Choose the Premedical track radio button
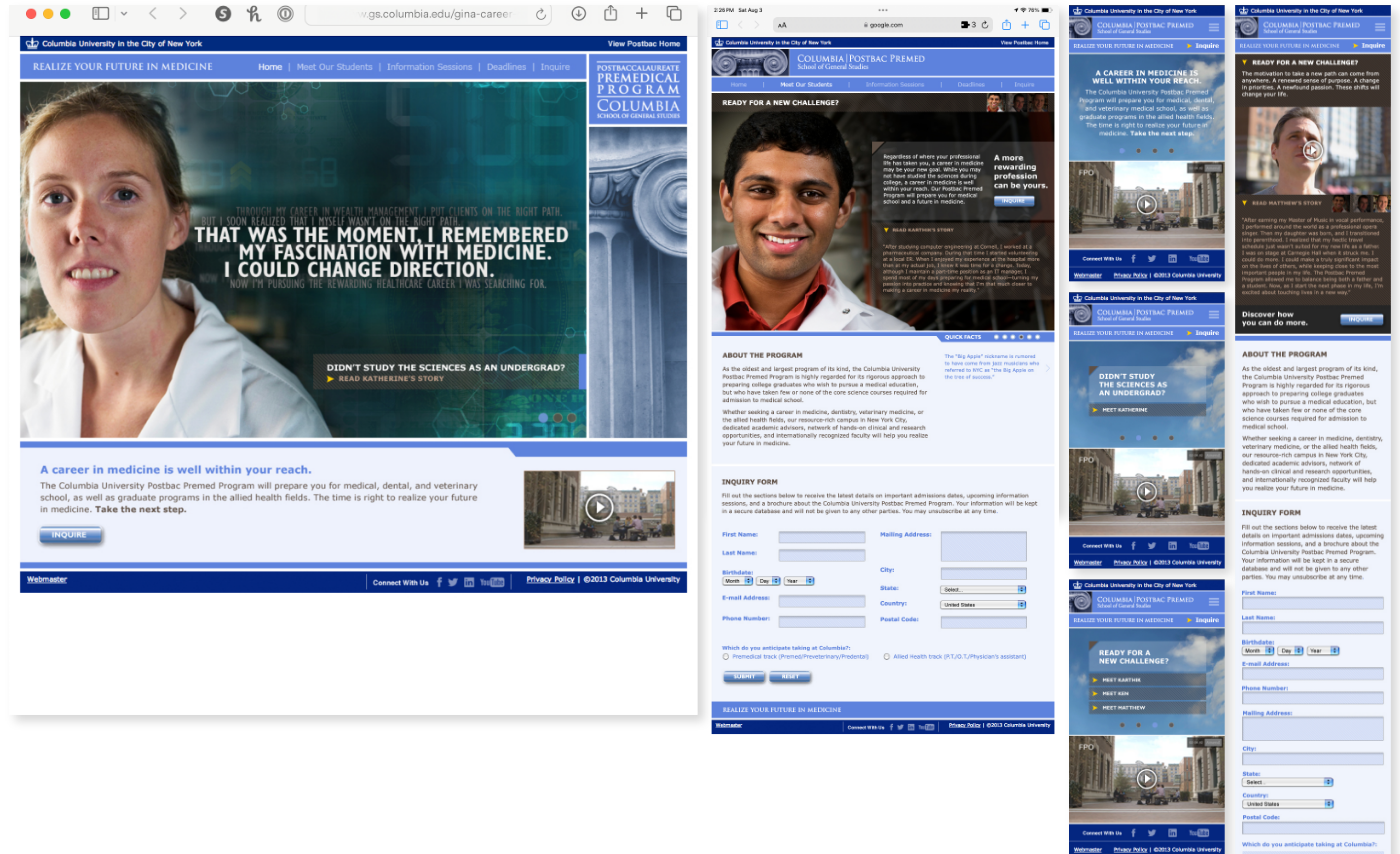 coord(726,657)
